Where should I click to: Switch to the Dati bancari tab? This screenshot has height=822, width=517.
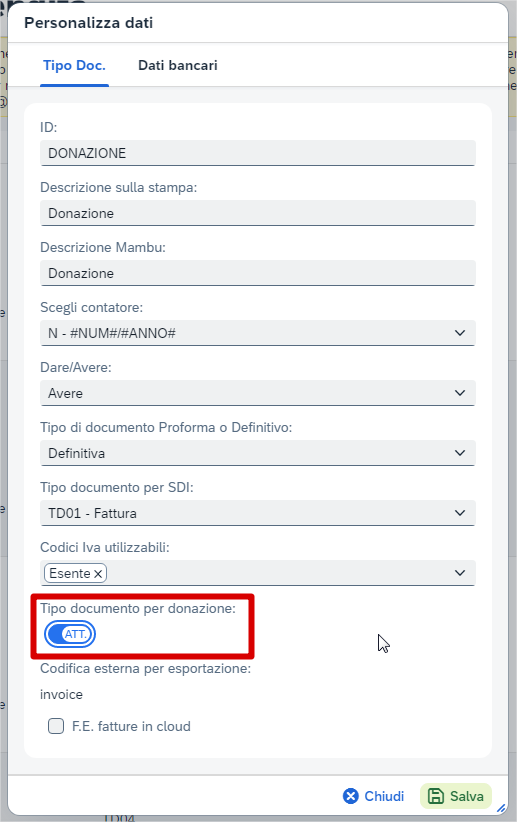pyautogui.click(x=178, y=65)
